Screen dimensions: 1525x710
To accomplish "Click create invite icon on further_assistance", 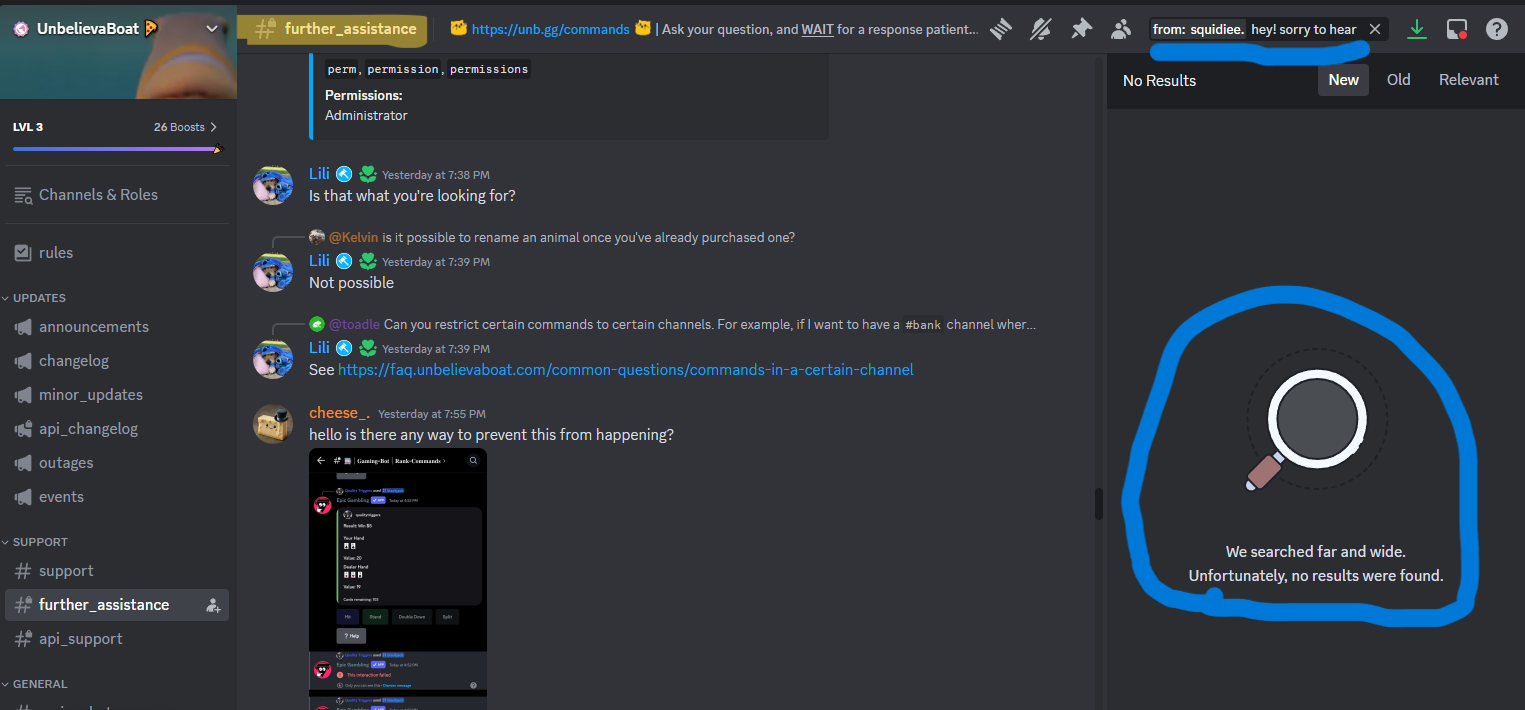I will point(213,605).
